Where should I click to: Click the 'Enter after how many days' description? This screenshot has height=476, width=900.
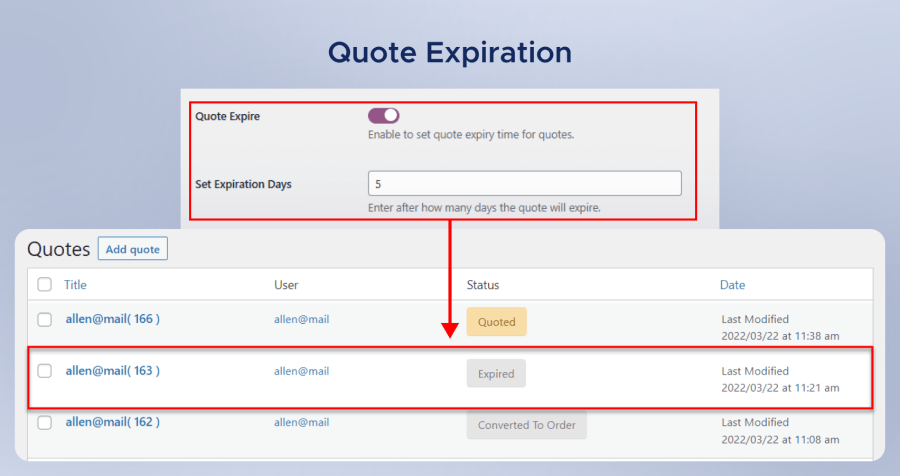pyautogui.click(x=484, y=207)
